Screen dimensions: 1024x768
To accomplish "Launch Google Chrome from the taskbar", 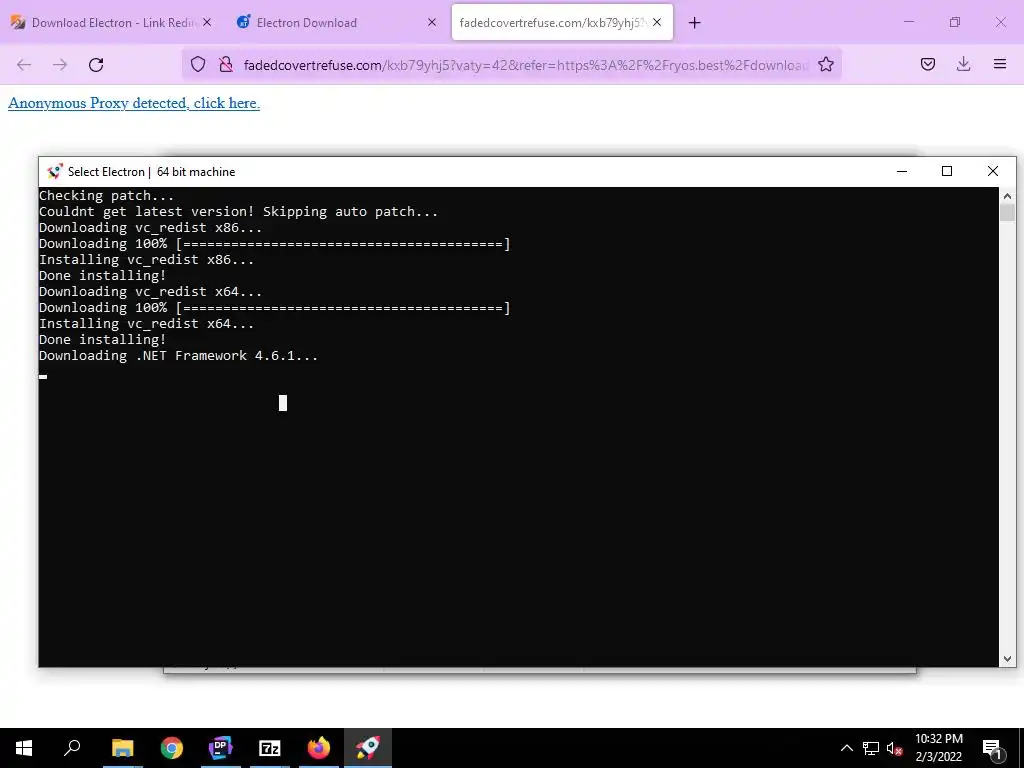I will tap(172, 748).
